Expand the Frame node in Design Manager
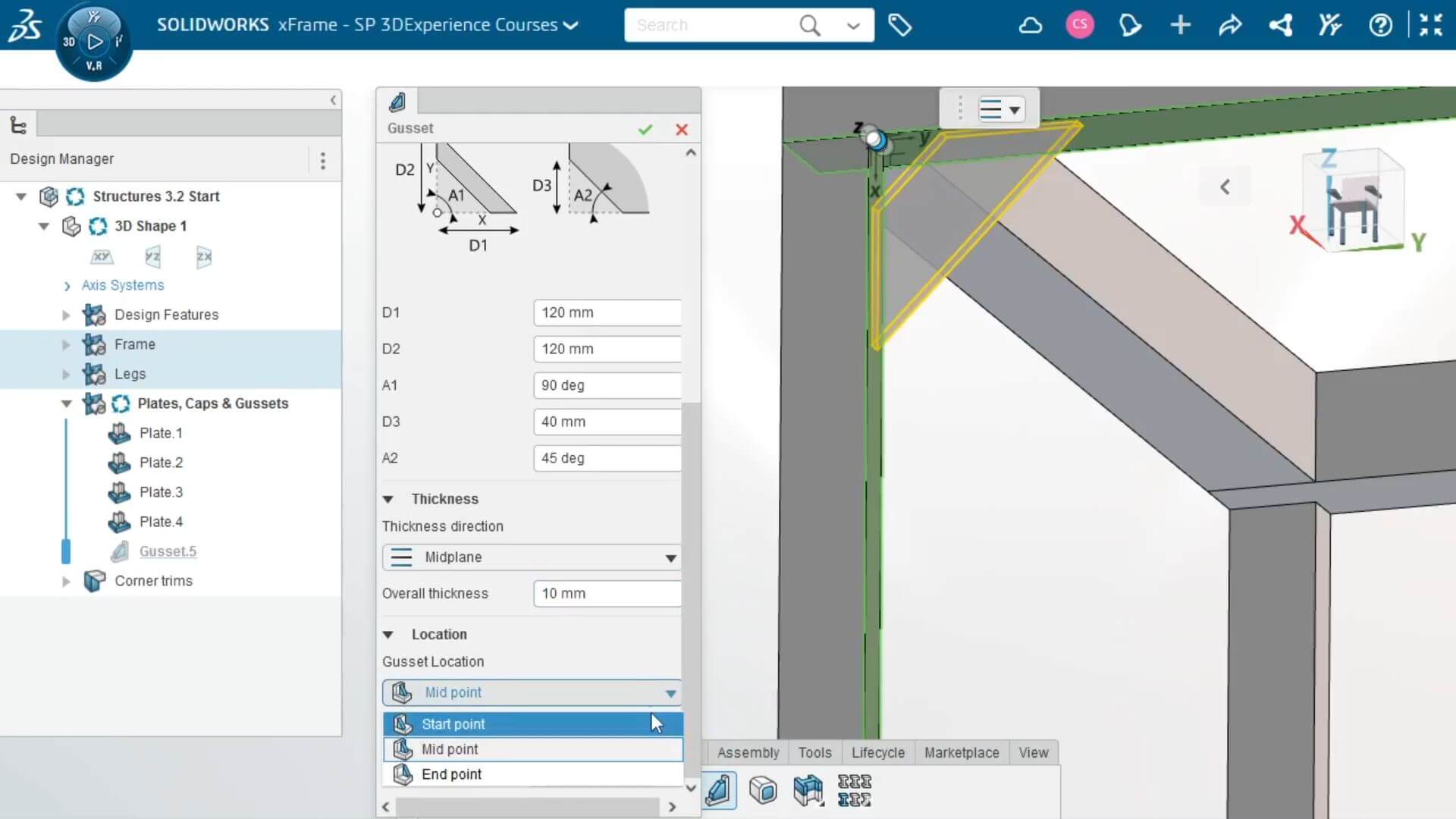 point(65,344)
